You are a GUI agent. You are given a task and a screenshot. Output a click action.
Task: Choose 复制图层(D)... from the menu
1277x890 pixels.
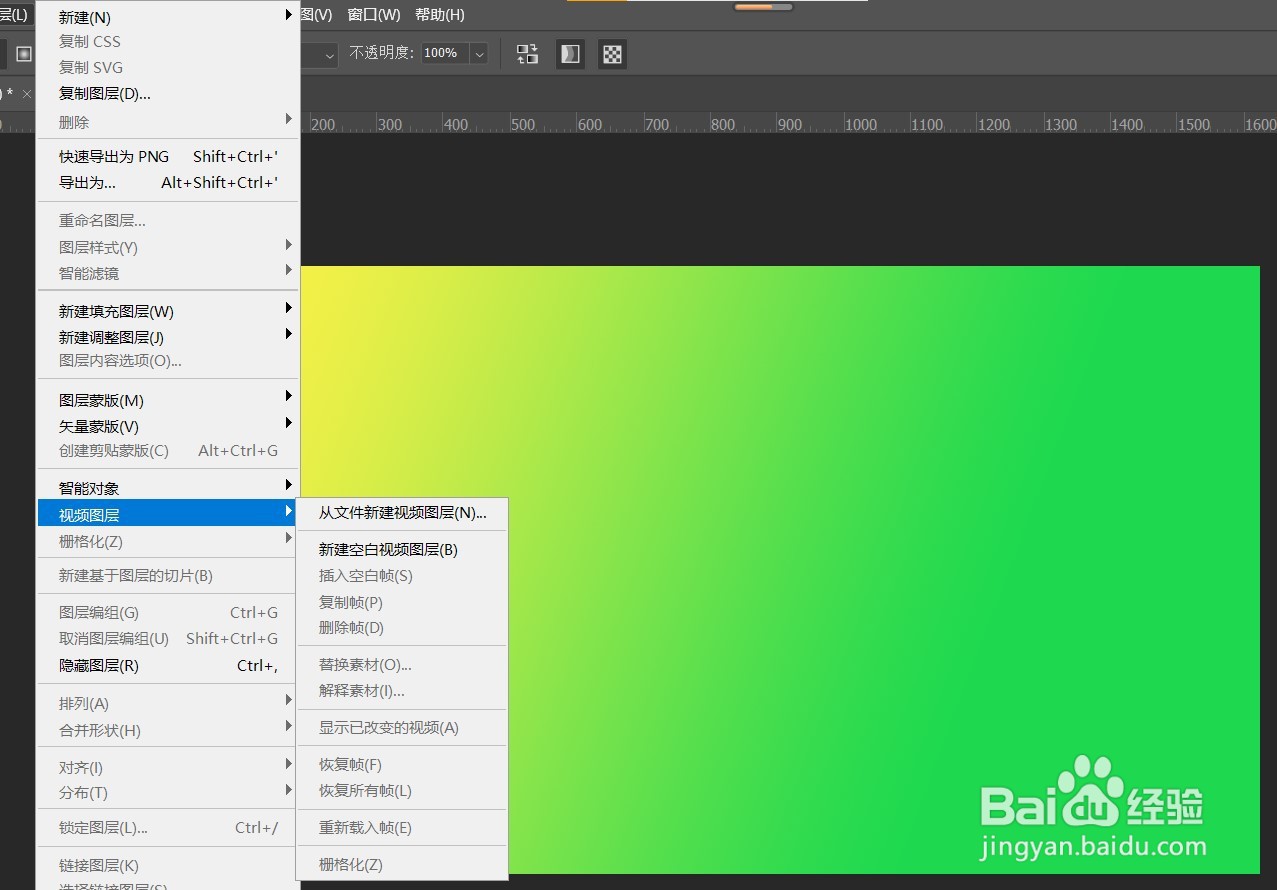pos(168,93)
